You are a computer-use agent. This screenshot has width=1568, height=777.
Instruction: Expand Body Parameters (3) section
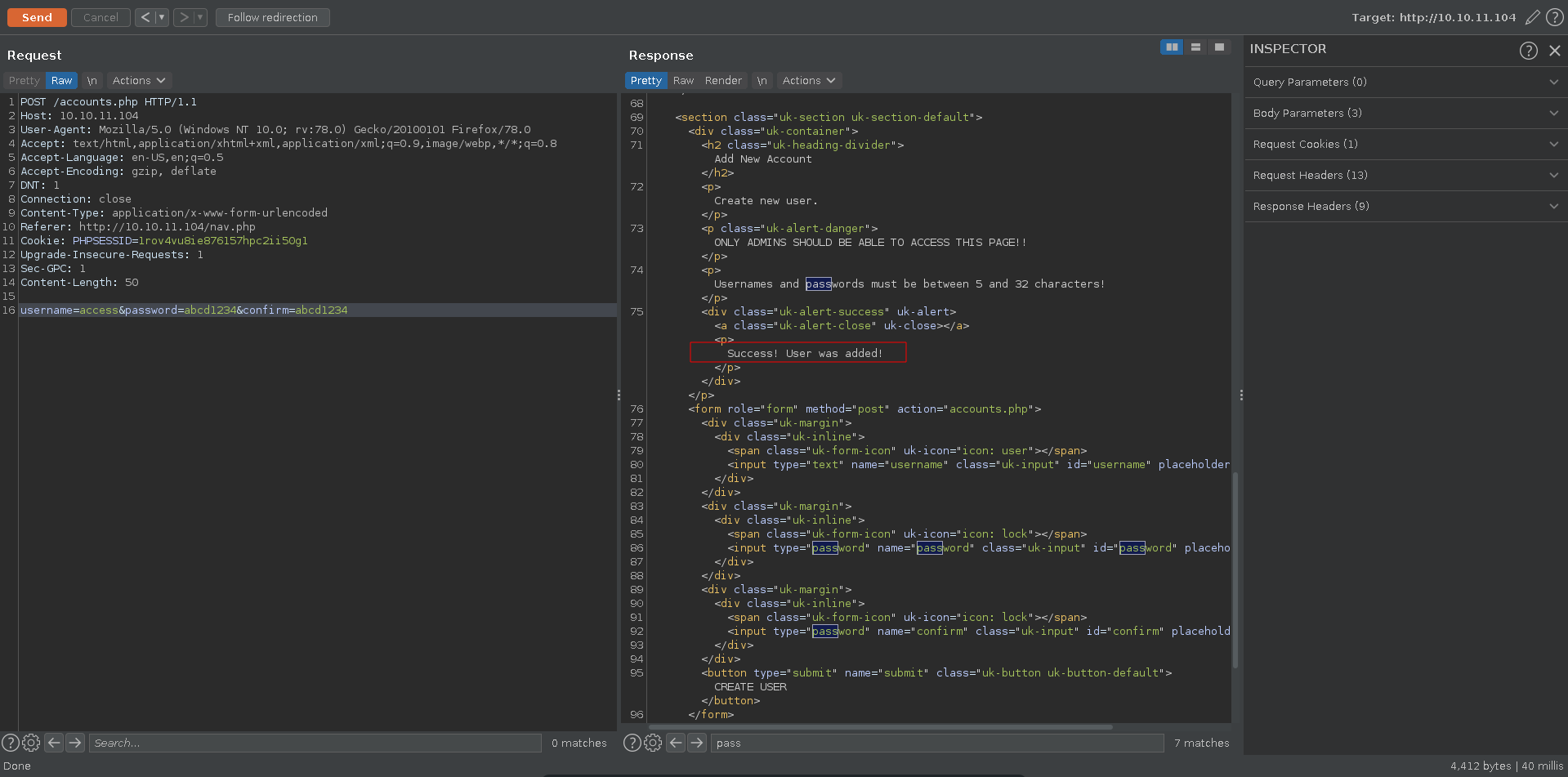[x=1403, y=113]
